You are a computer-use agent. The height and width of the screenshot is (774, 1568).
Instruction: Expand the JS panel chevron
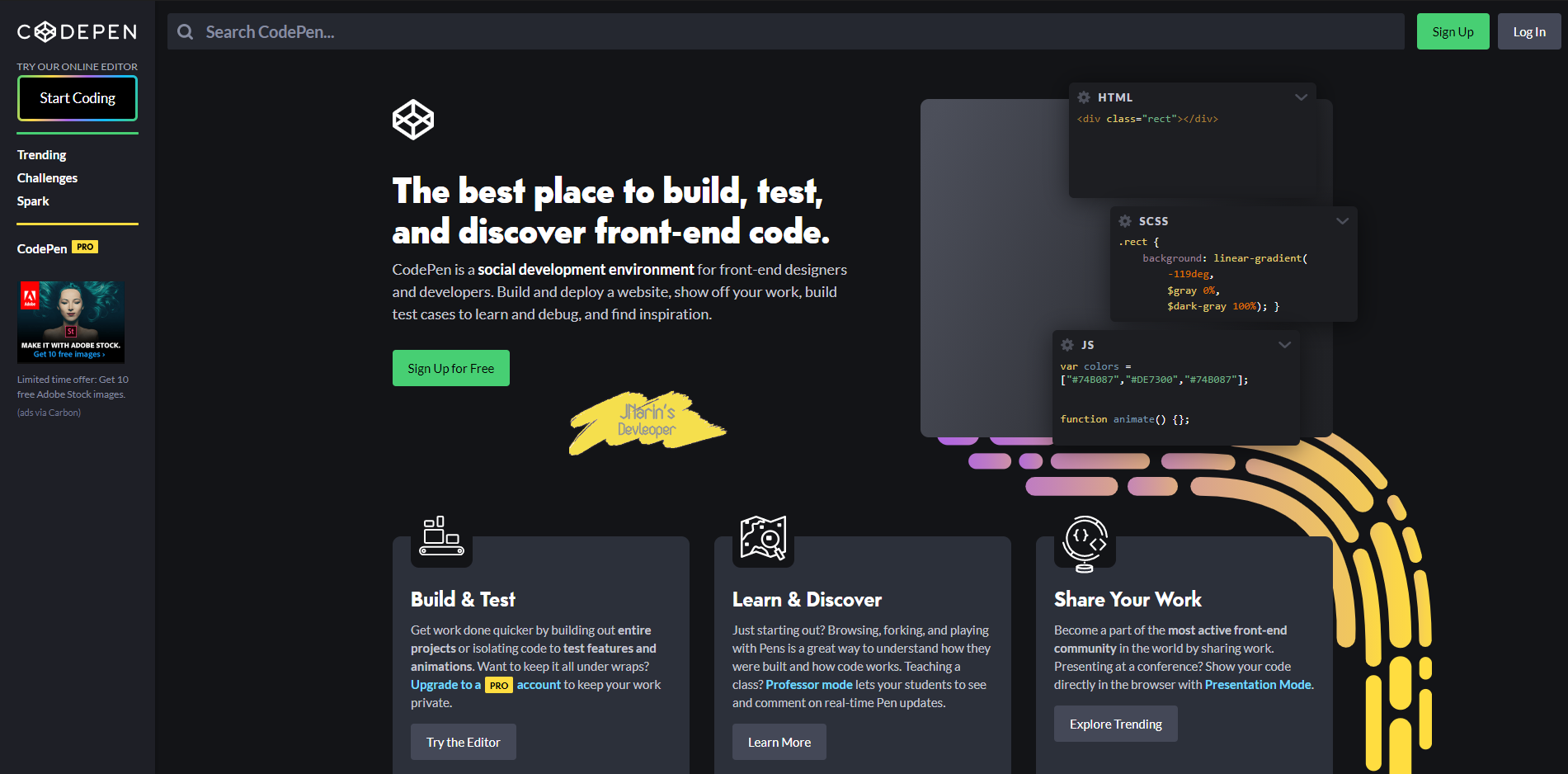pos(1284,345)
